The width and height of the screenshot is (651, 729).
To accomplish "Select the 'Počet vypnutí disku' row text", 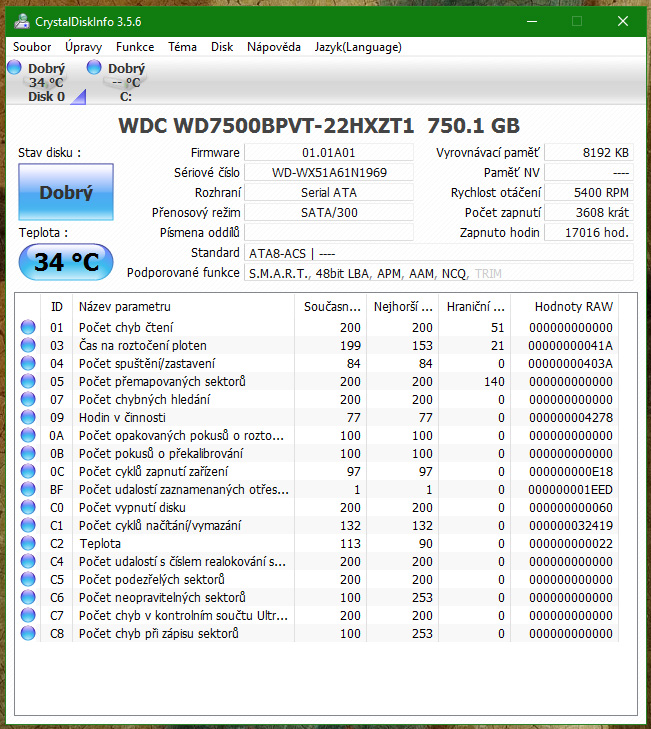I will click(x=133, y=507).
